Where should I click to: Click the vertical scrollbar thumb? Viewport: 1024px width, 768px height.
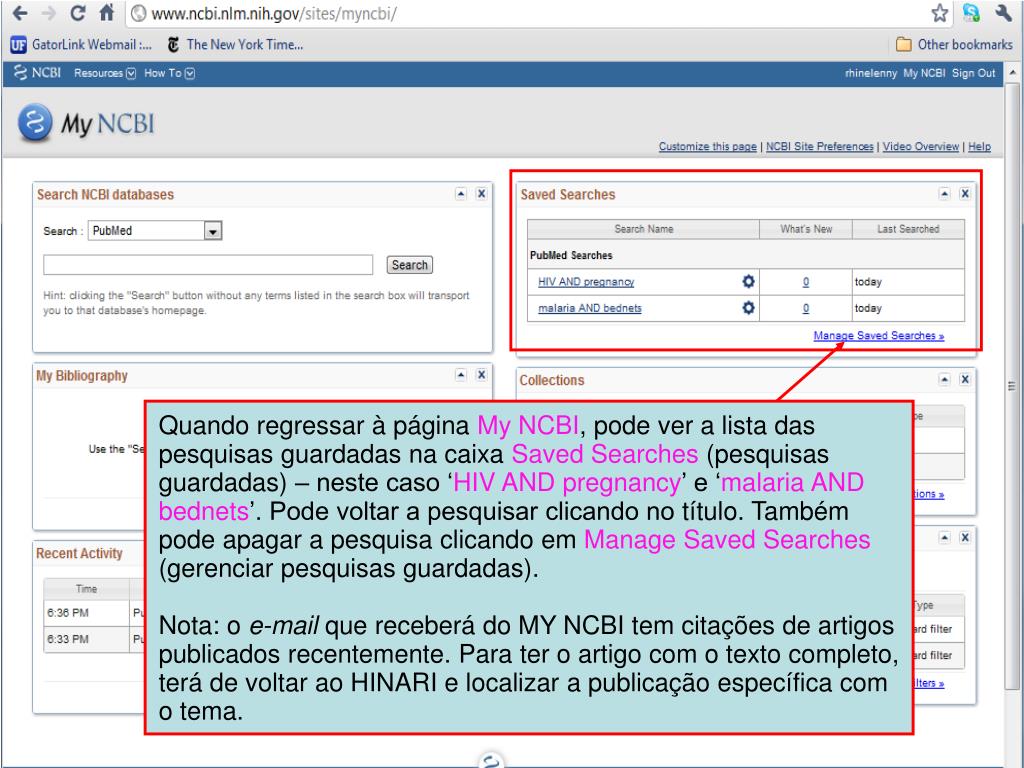click(x=1012, y=385)
